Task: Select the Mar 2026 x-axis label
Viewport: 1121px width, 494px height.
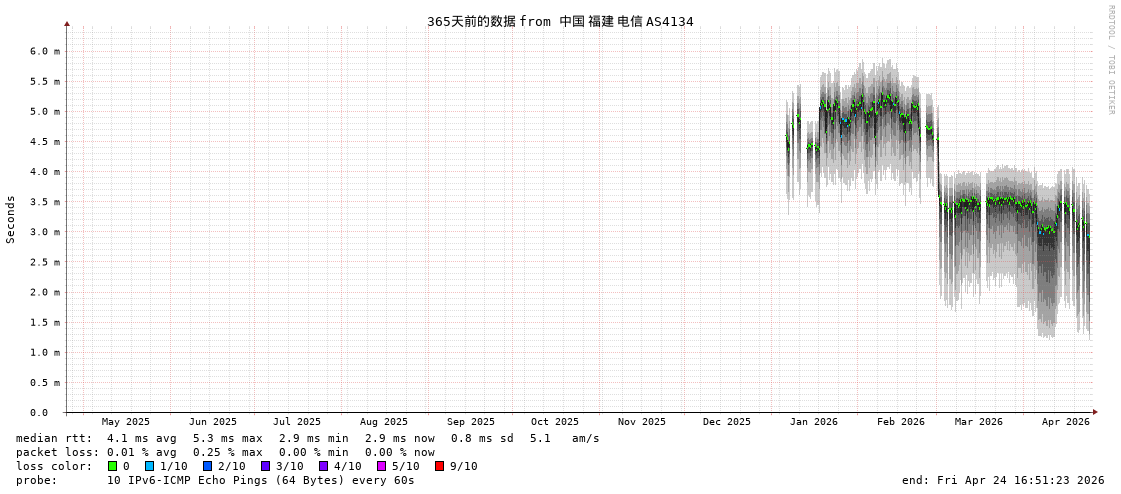Action: click(978, 422)
